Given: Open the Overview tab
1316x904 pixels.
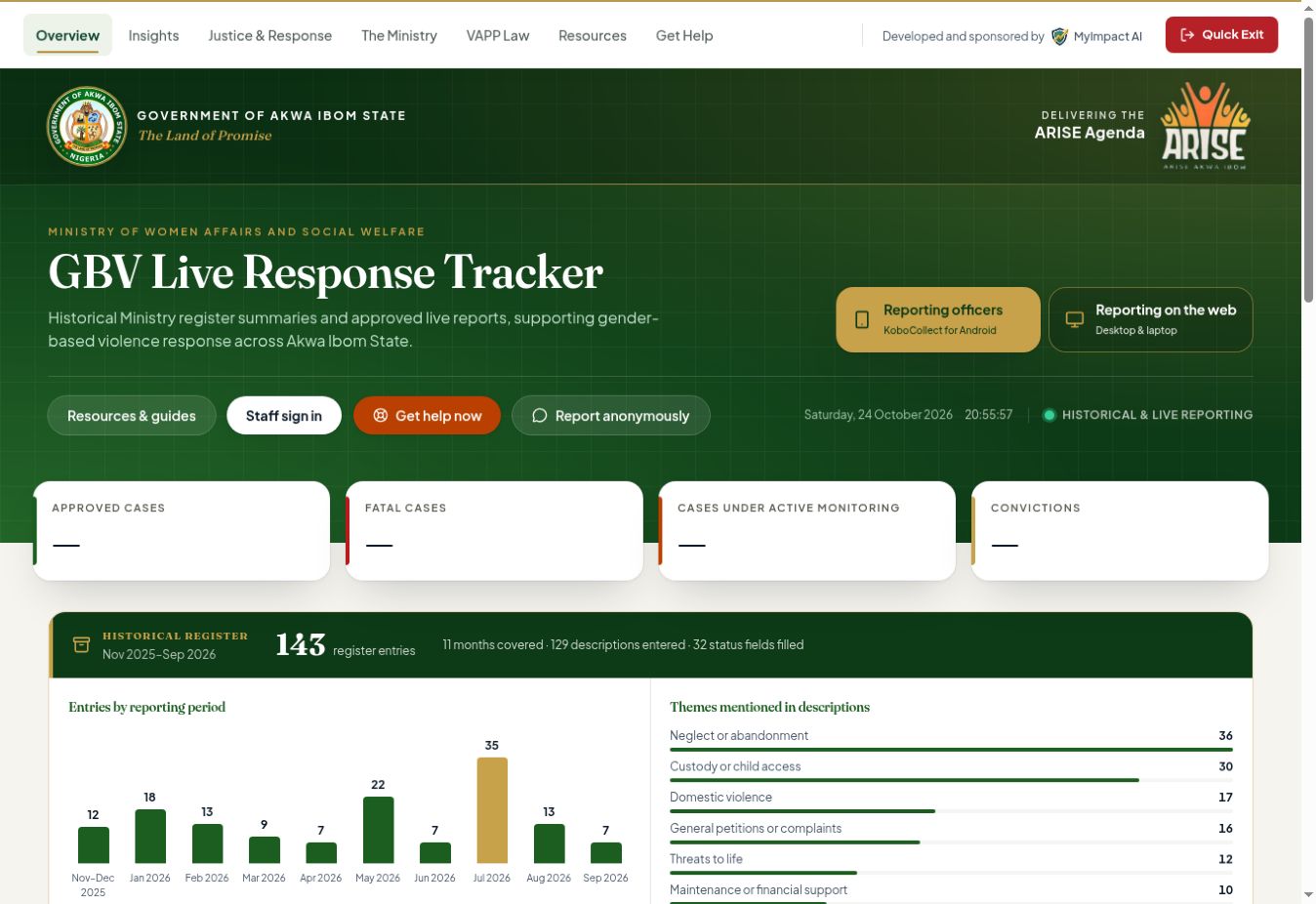Looking at the screenshot, I should pyautogui.click(x=67, y=35).
